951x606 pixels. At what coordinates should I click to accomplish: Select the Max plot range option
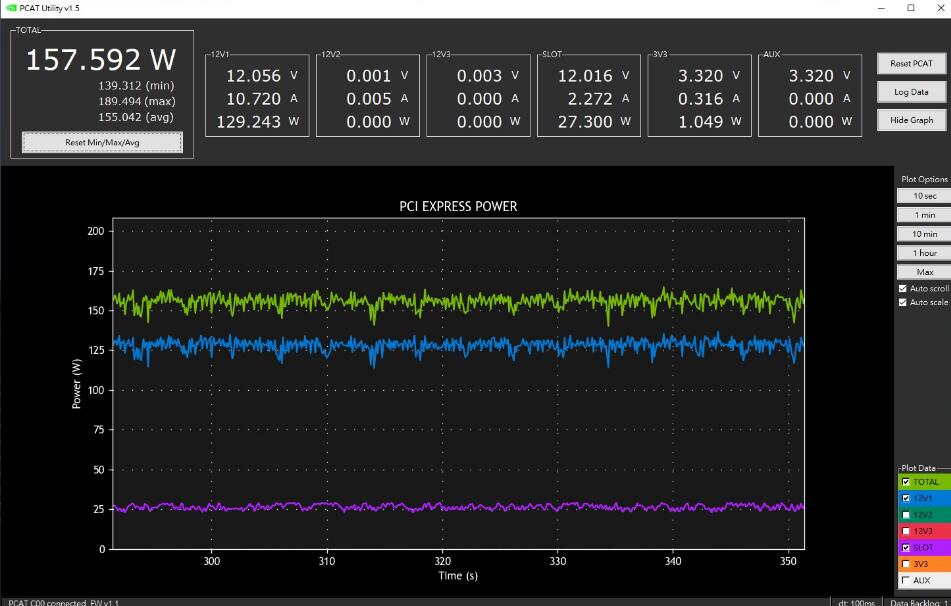(924, 272)
